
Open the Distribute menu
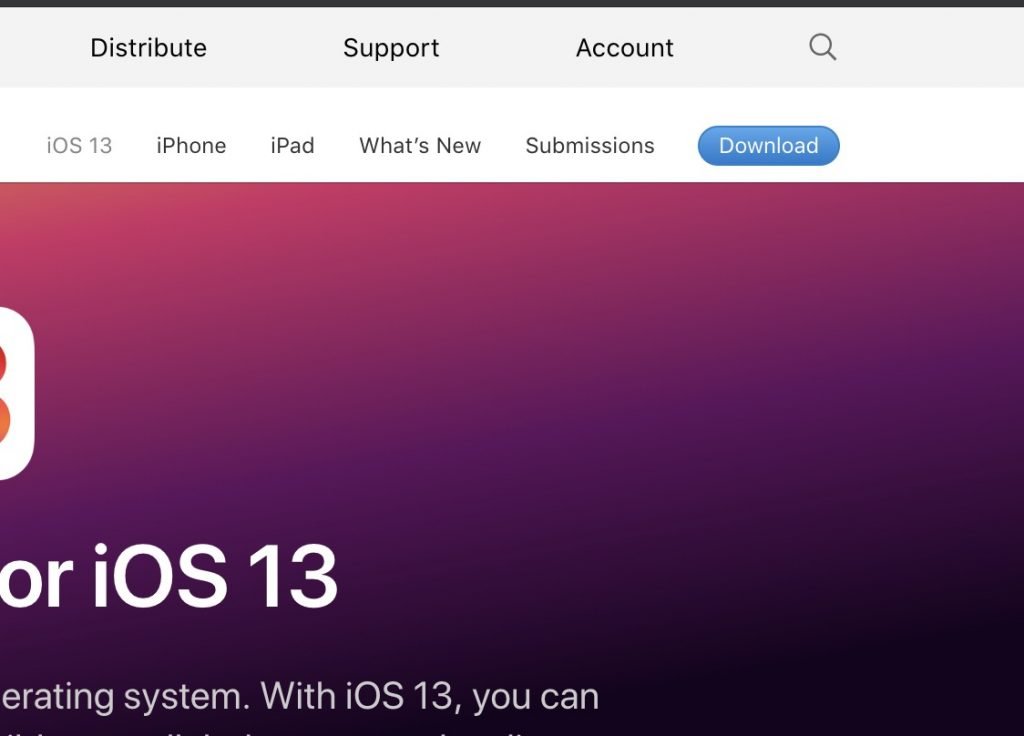click(x=149, y=48)
